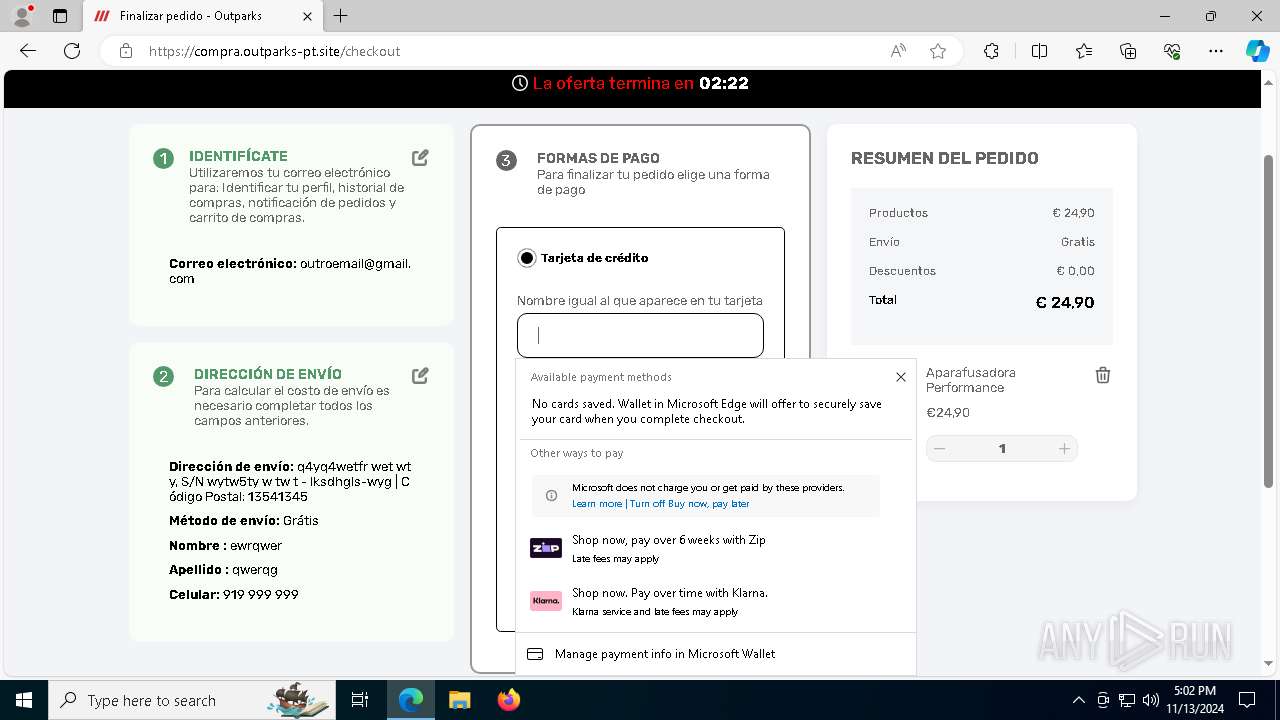
Task: View site information padlock icon
Action: [126, 51]
